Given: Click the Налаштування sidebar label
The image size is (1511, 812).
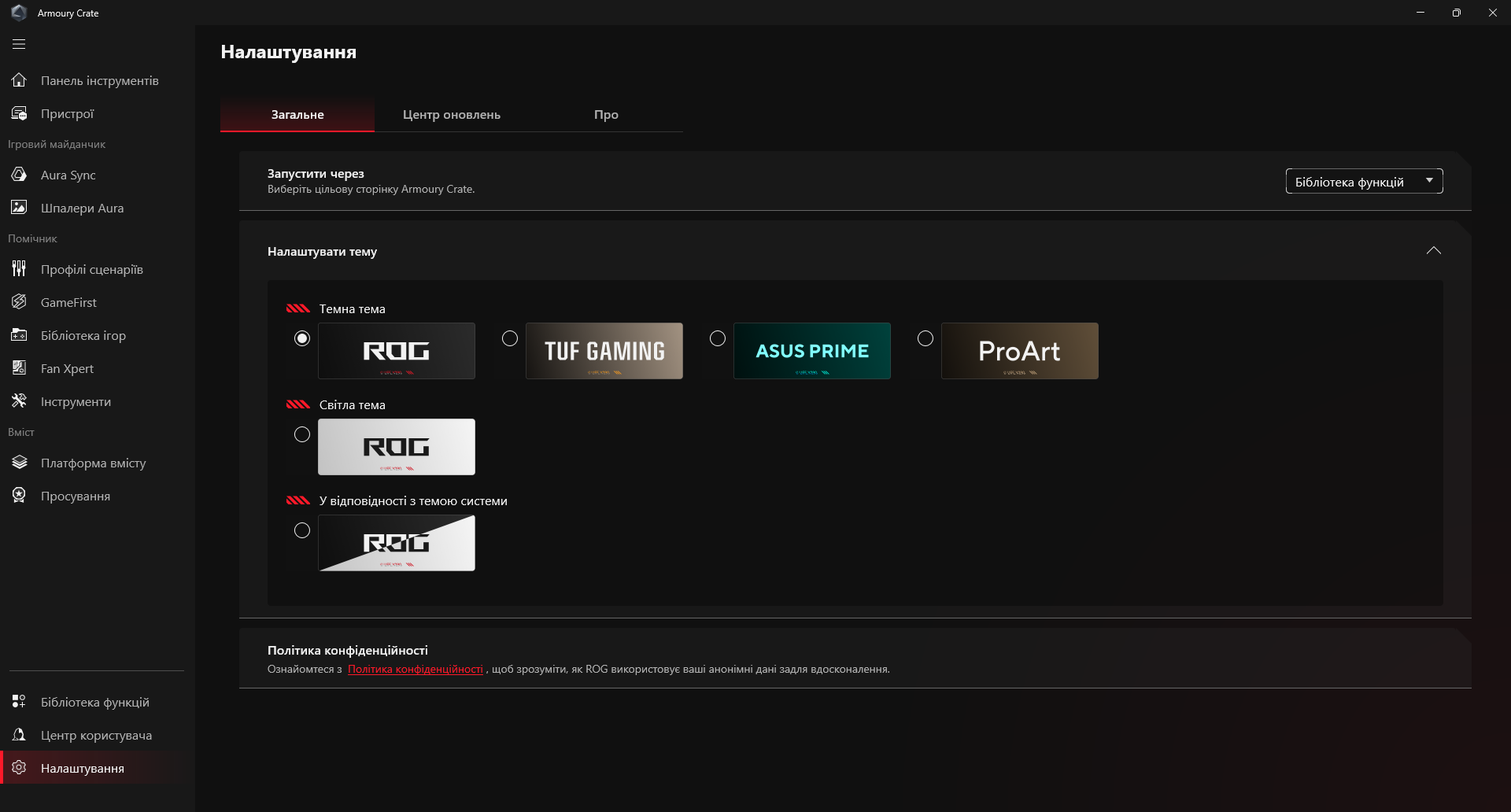Looking at the screenshot, I should click(x=83, y=769).
